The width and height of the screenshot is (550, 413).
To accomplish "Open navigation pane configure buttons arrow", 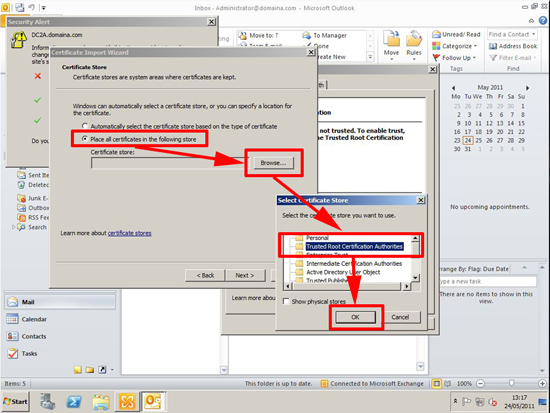I will pos(112,369).
